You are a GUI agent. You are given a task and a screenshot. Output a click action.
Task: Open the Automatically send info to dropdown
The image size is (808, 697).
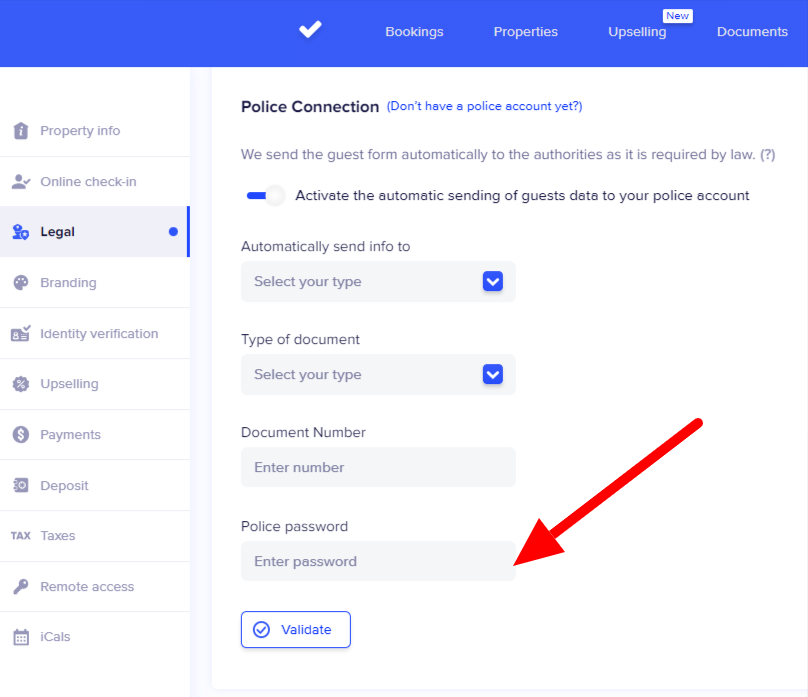378,282
